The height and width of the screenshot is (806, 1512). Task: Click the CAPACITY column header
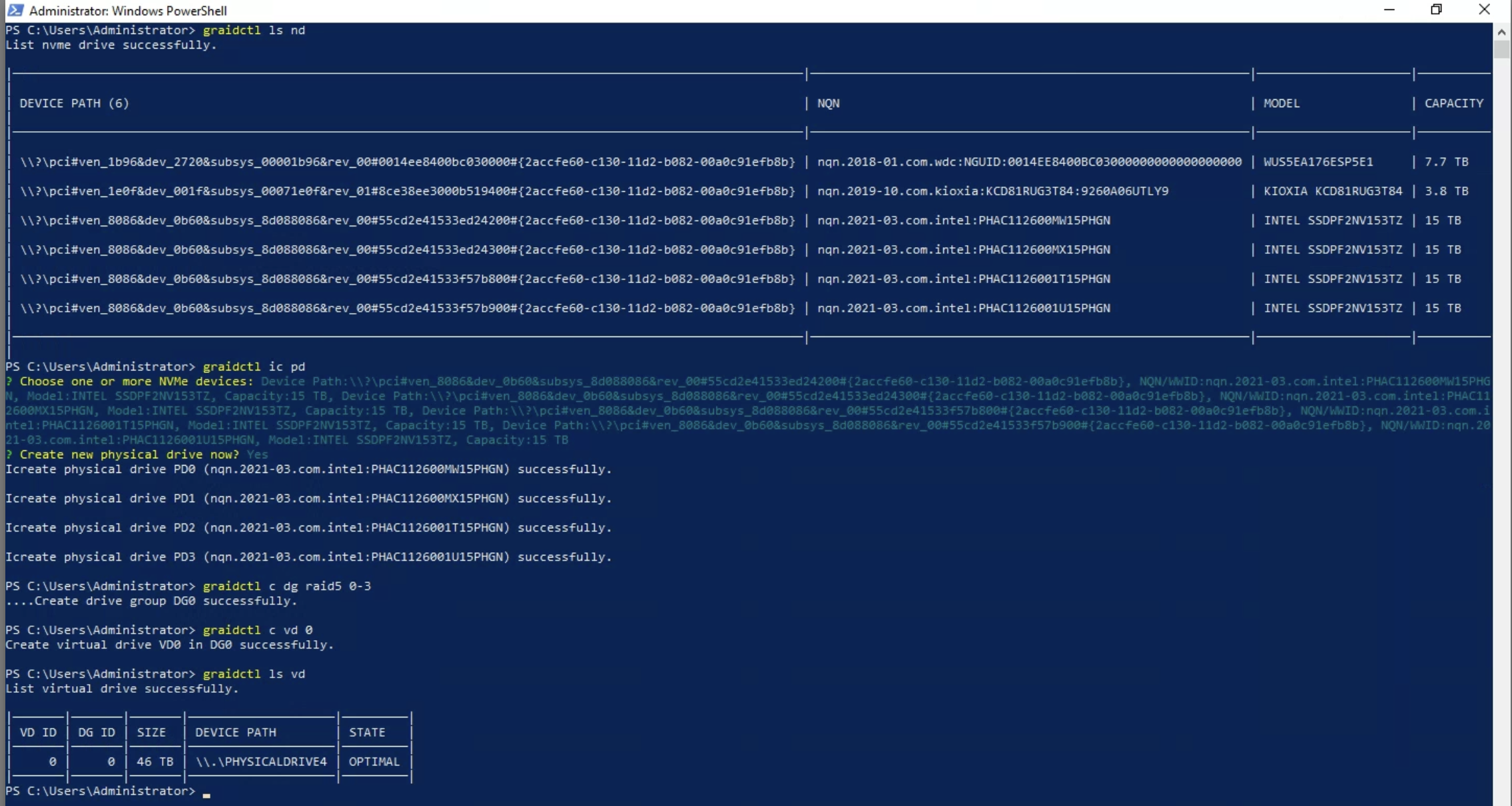(x=1453, y=103)
